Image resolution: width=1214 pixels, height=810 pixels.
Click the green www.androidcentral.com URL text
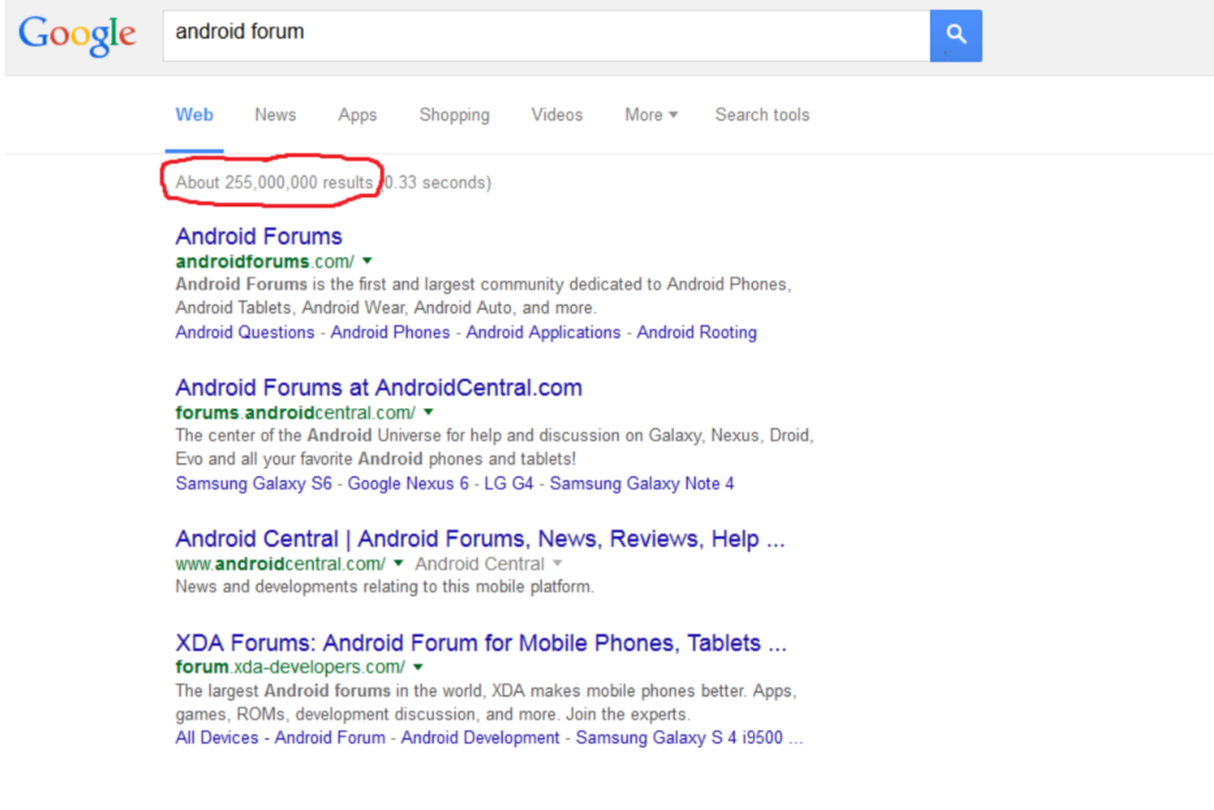pyautogui.click(x=280, y=564)
